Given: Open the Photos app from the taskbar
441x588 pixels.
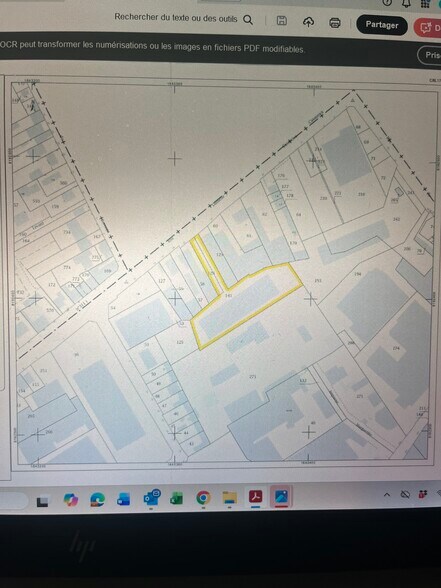Looking at the screenshot, I should click(281, 497).
